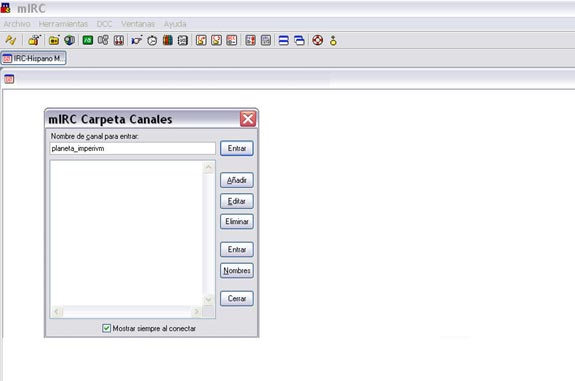Click the clock Timer toolbar icon
The height and width of the screenshot is (381, 575).
(152, 40)
